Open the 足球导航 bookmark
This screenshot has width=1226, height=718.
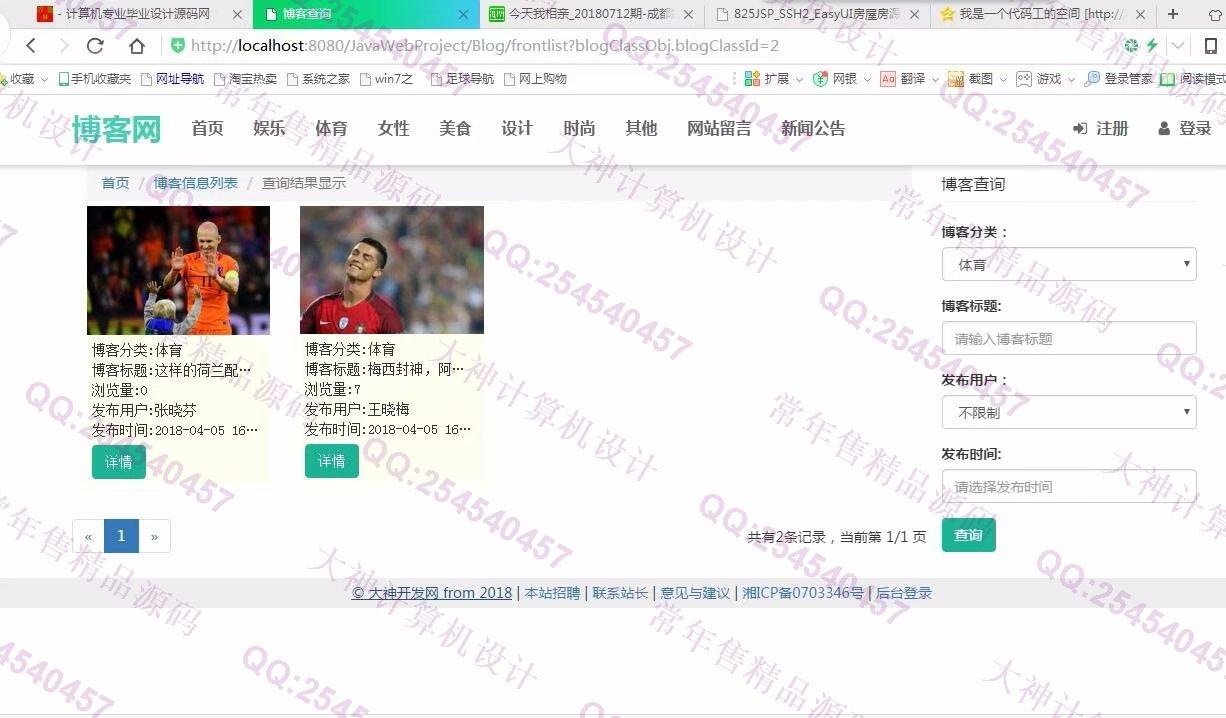click(x=462, y=78)
